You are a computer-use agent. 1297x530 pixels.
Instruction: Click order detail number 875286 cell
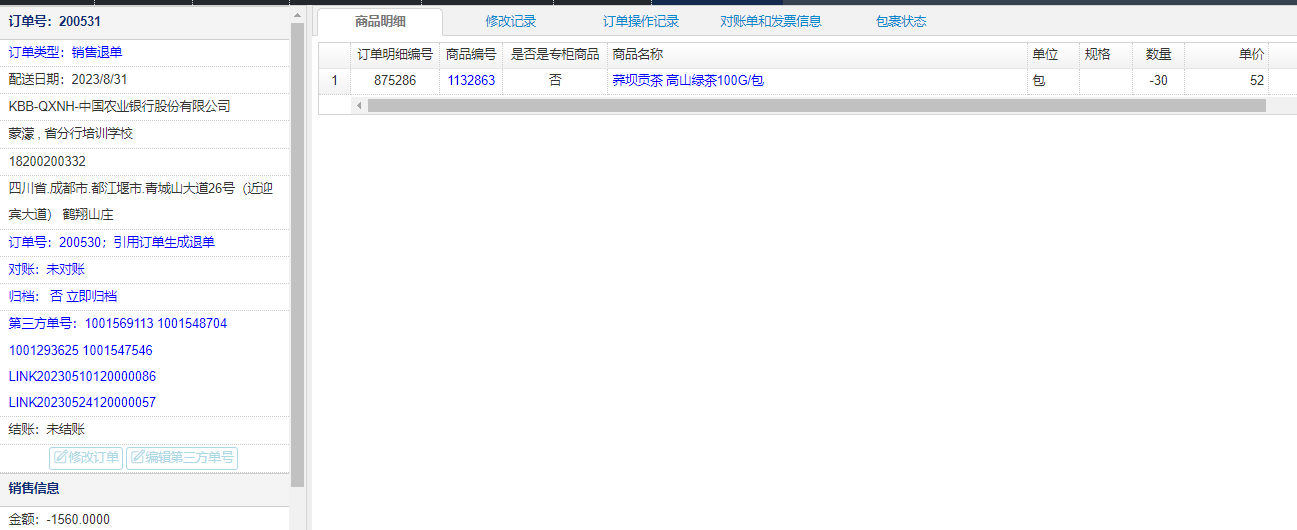coord(395,81)
